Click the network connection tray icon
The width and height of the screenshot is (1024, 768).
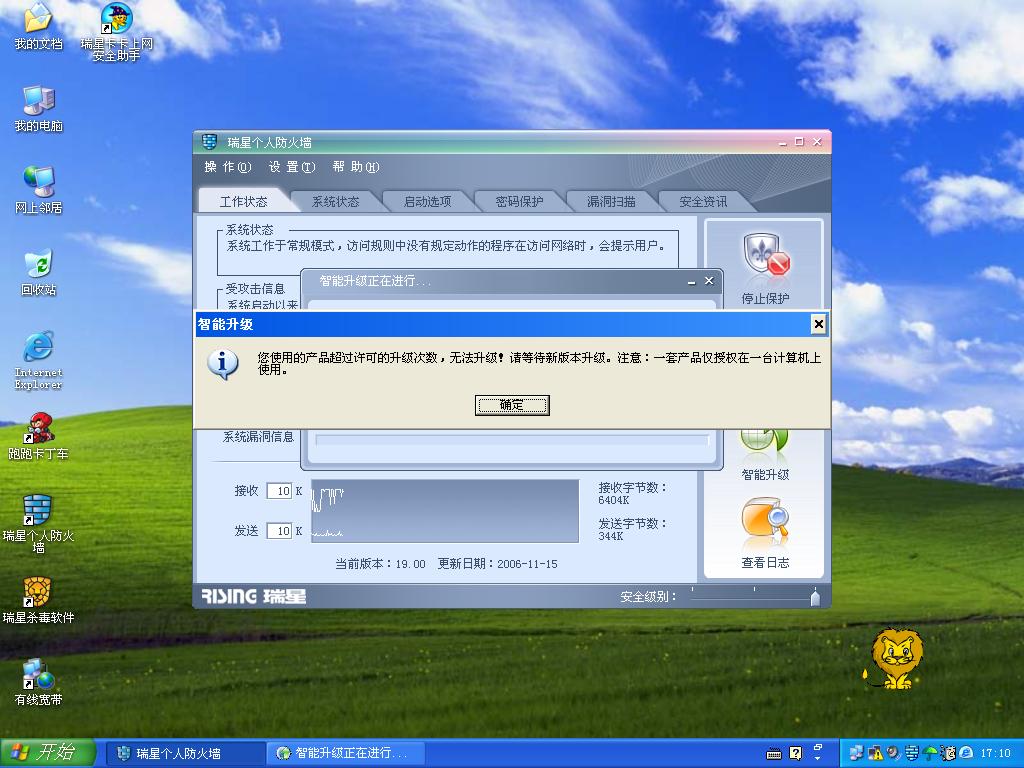pyautogui.click(x=856, y=753)
